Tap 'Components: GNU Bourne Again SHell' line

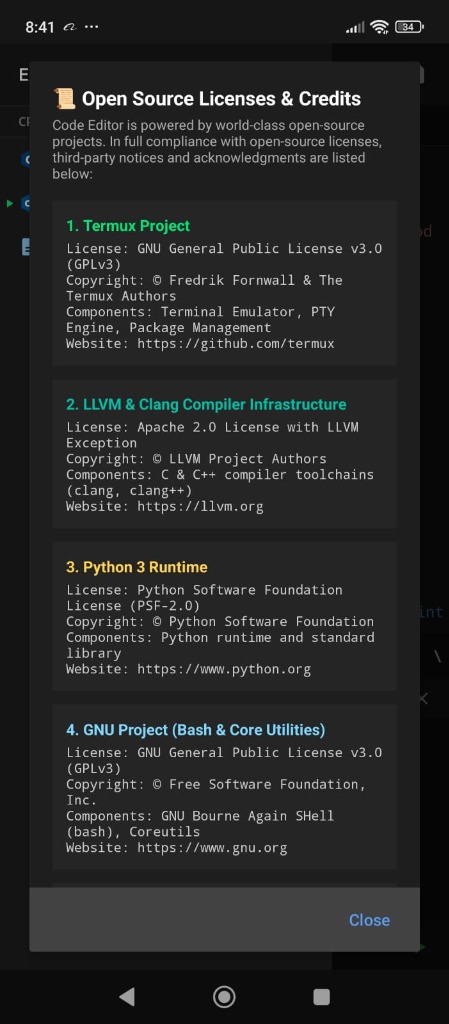pyautogui.click(x=200, y=816)
